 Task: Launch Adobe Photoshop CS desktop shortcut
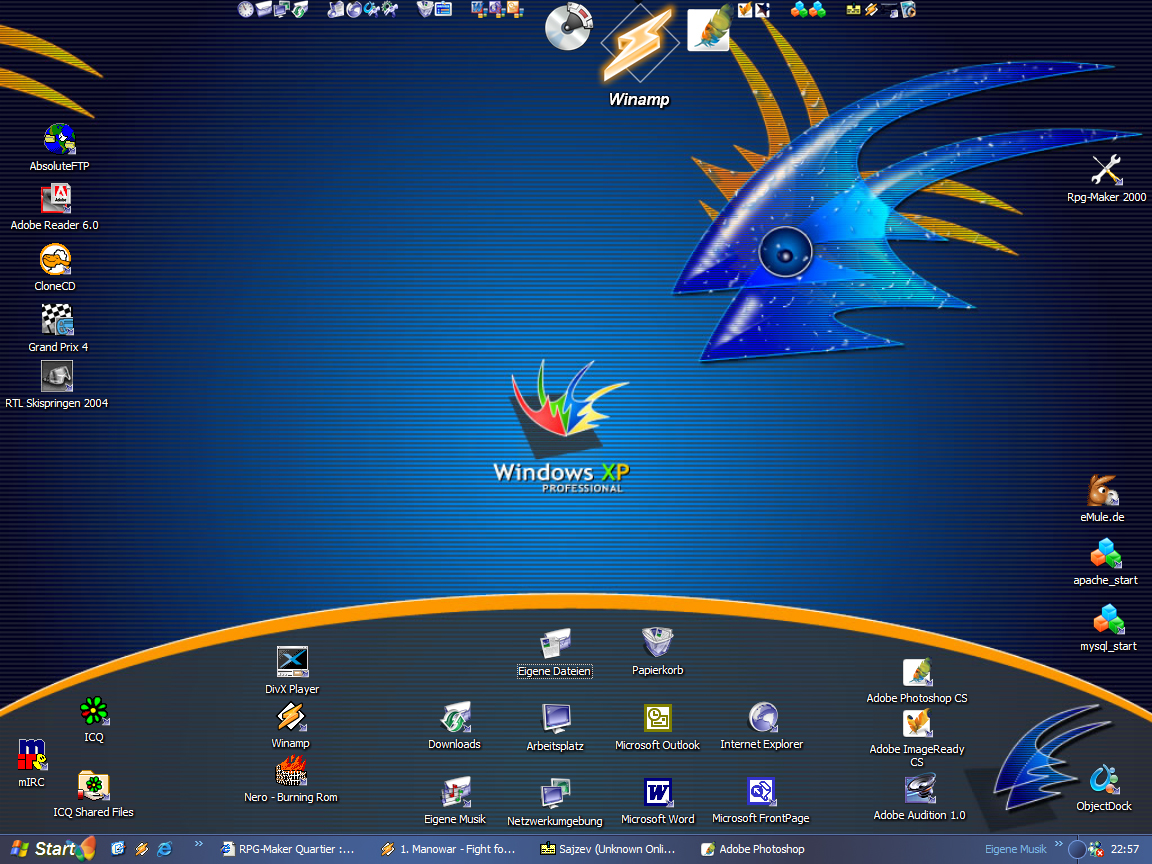917,672
